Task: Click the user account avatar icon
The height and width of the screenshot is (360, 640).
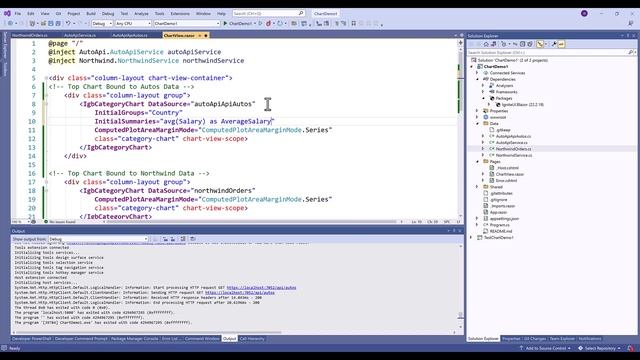Action: pyautogui.click(x=584, y=13)
